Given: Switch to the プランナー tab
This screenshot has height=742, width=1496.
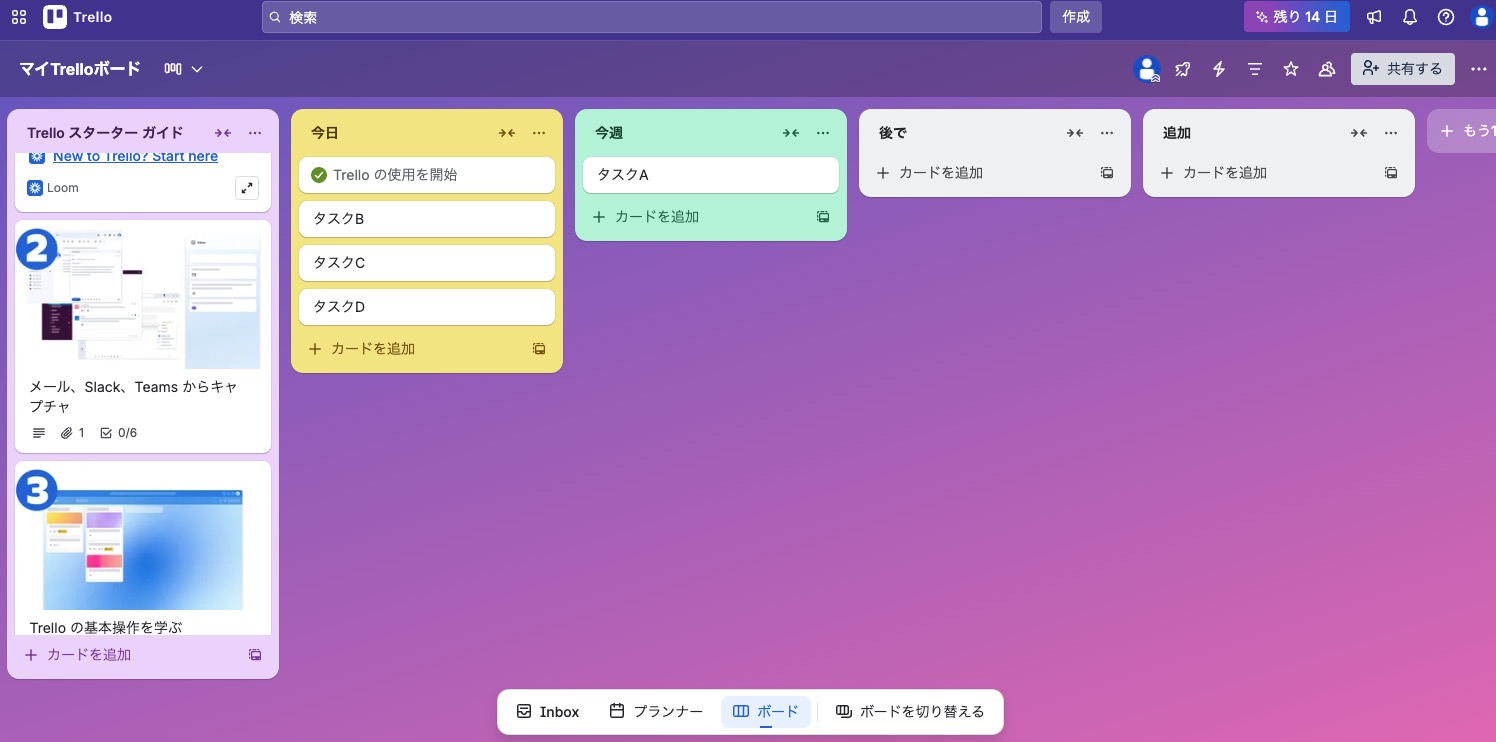Looking at the screenshot, I should point(656,712).
